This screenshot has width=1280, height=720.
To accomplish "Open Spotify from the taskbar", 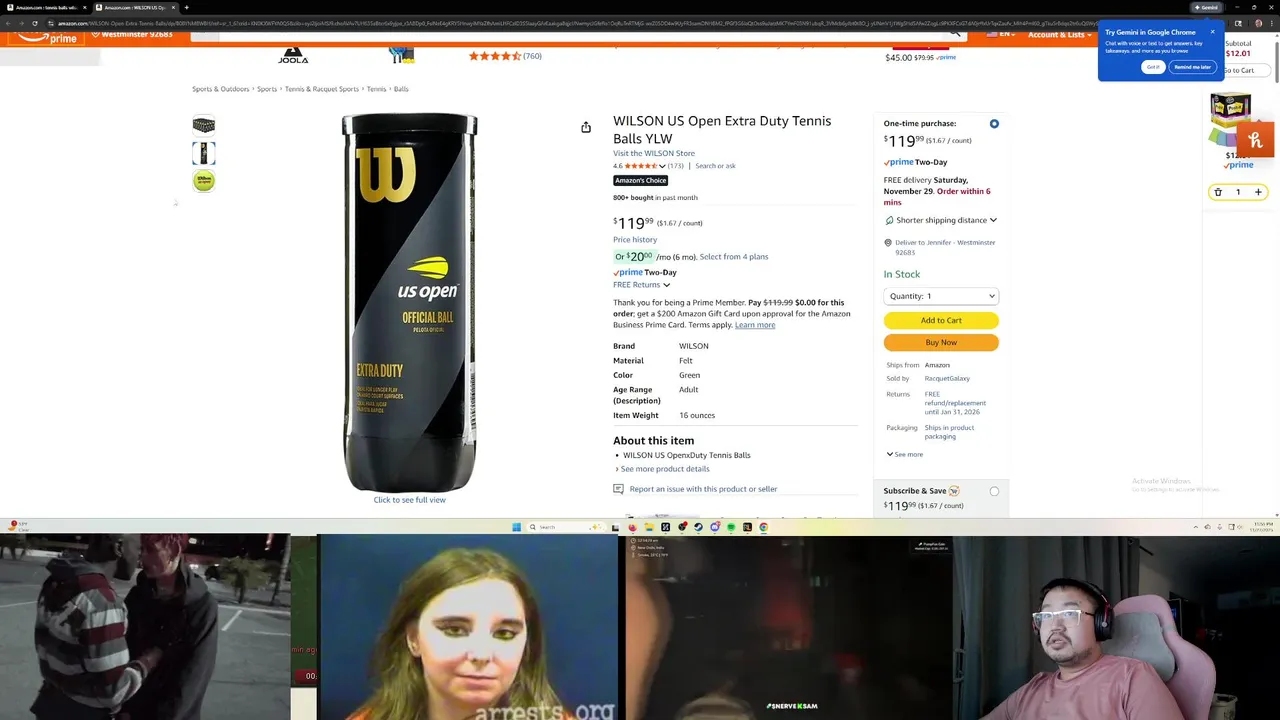I will point(731,527).
